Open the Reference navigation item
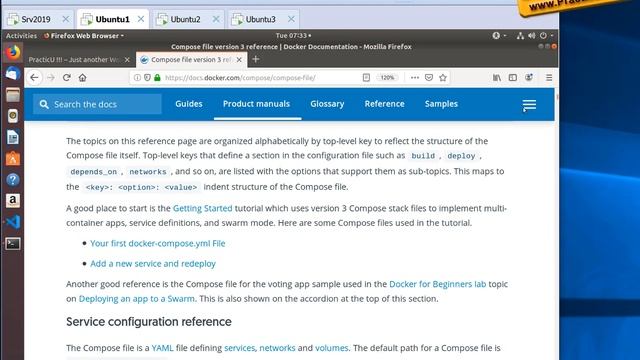The image size is (640, 360). point(384,104)
